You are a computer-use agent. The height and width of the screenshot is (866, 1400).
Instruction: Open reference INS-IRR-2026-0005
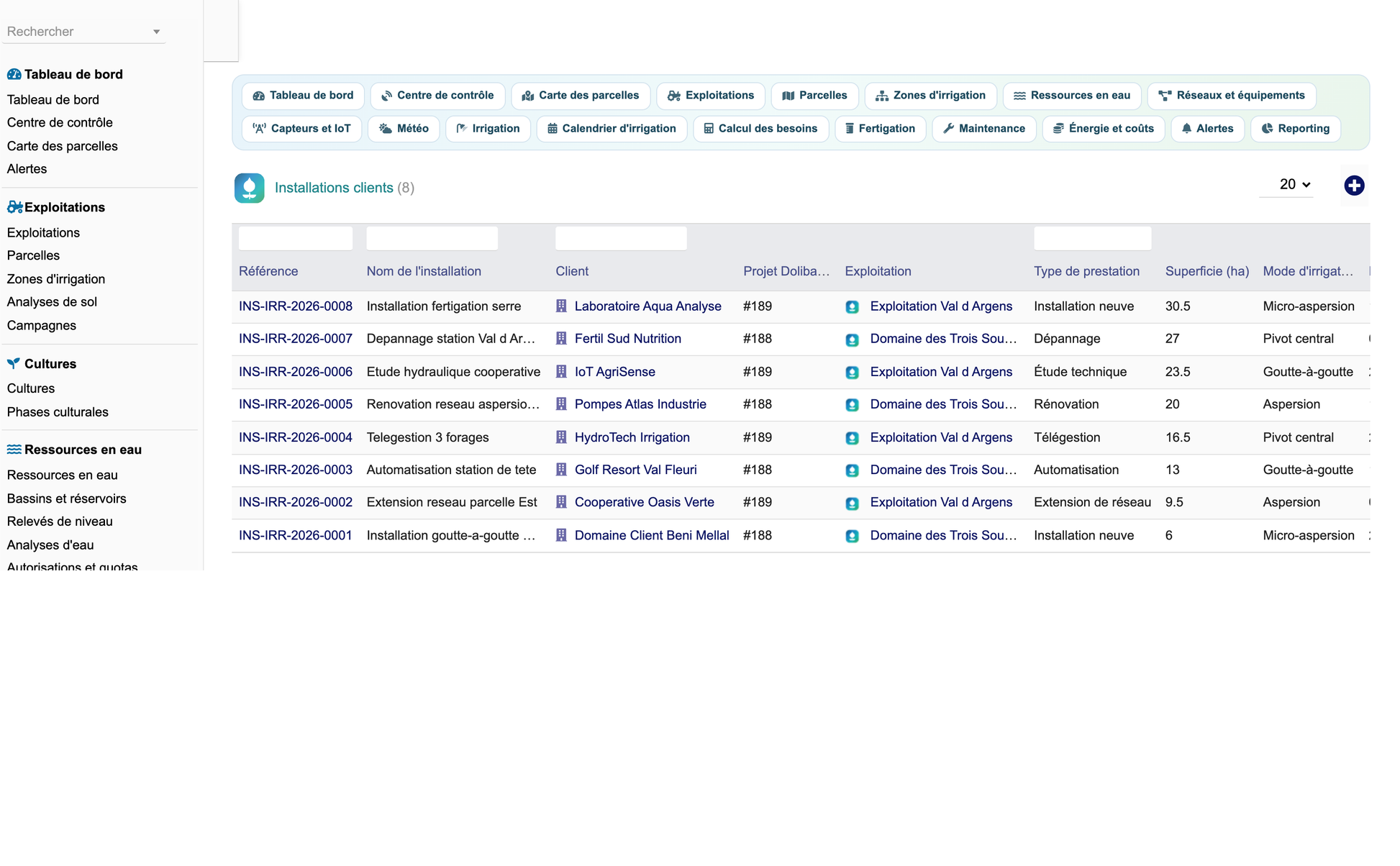click(296, 404)
